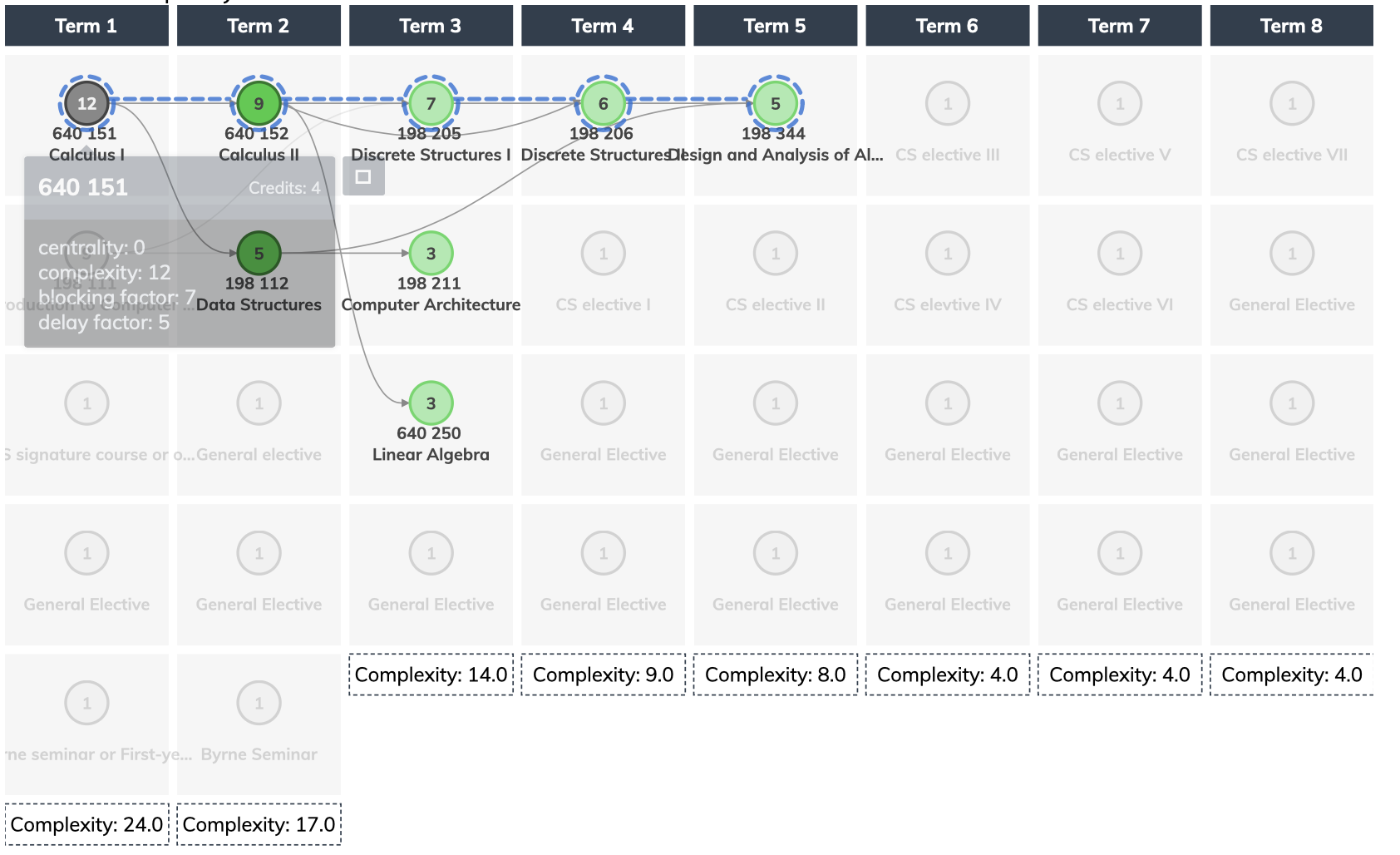Select the CS elective VII node
Viewport: 1400px width, 855px height.
[1291, 103]
